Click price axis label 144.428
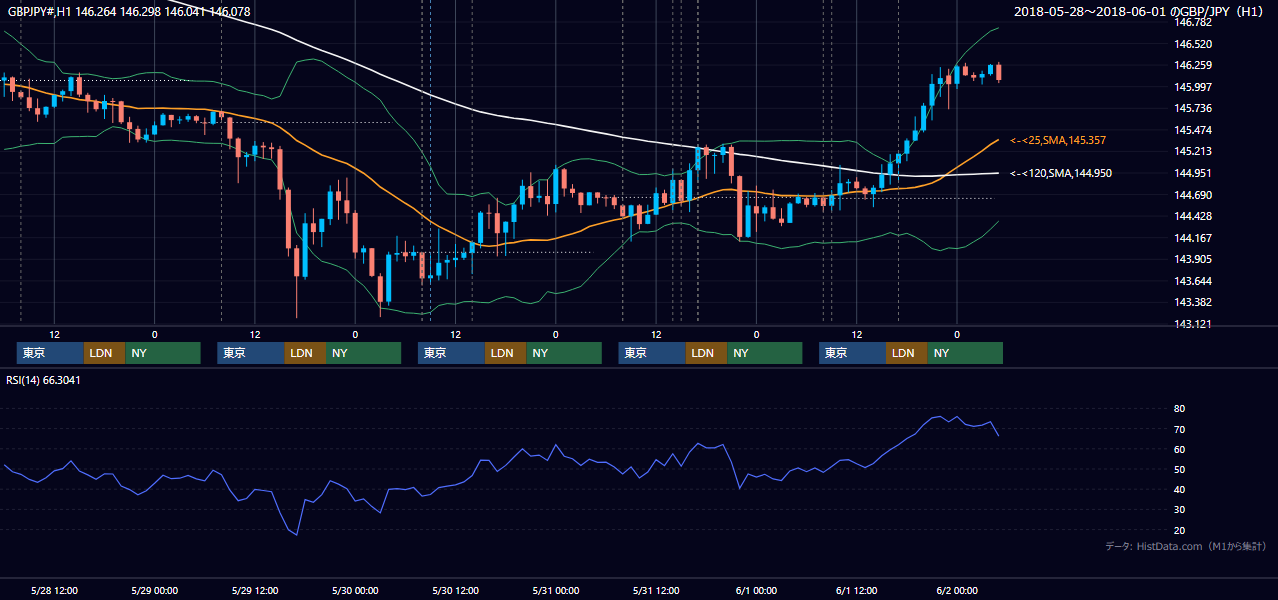This screenshot has height=600, width=1278. 1193,216
